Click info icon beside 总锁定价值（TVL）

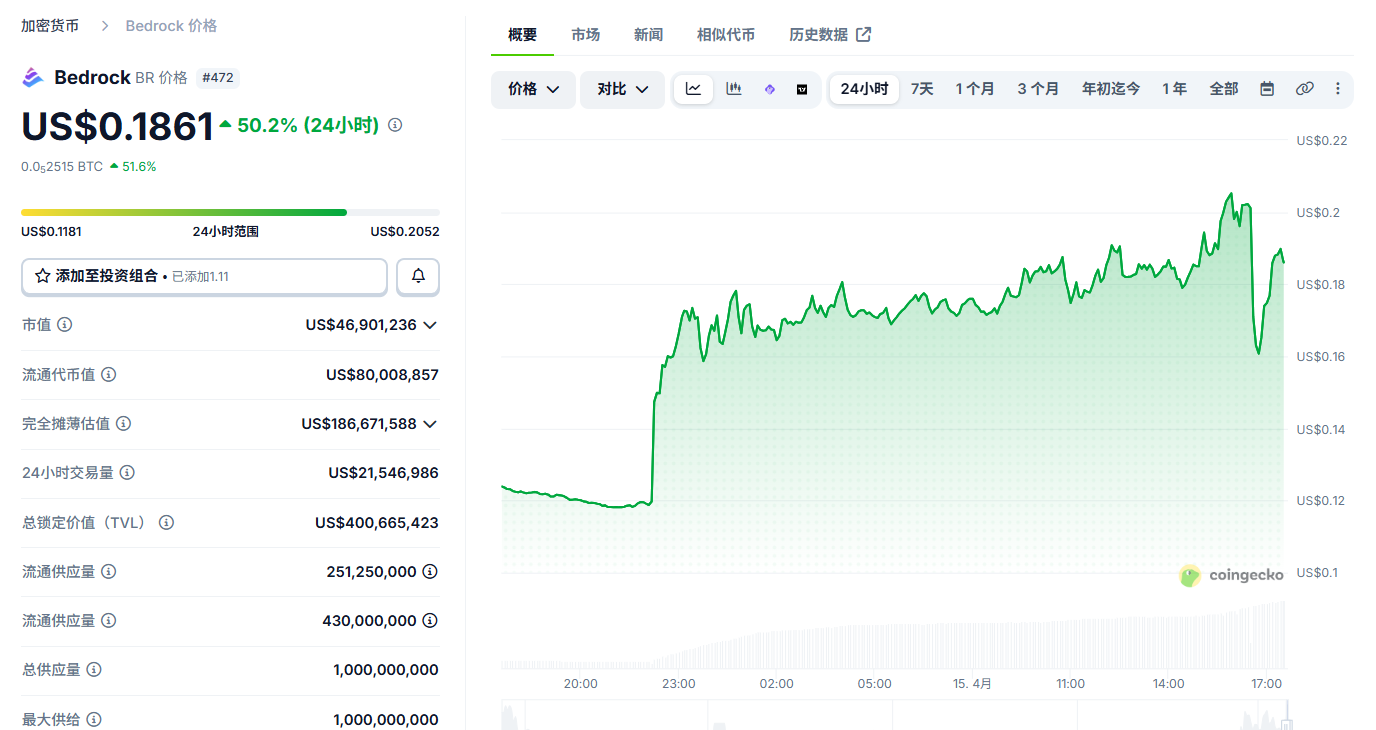166,522
